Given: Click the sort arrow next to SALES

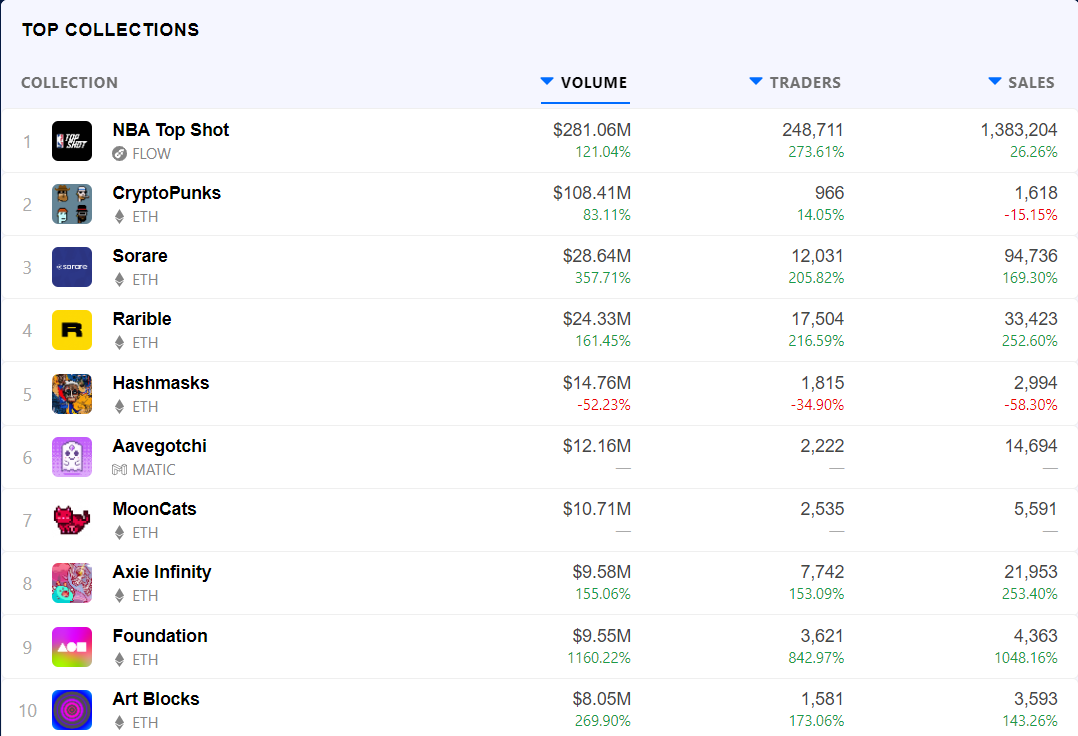Looking at the screenshot, I should (995, 81).
